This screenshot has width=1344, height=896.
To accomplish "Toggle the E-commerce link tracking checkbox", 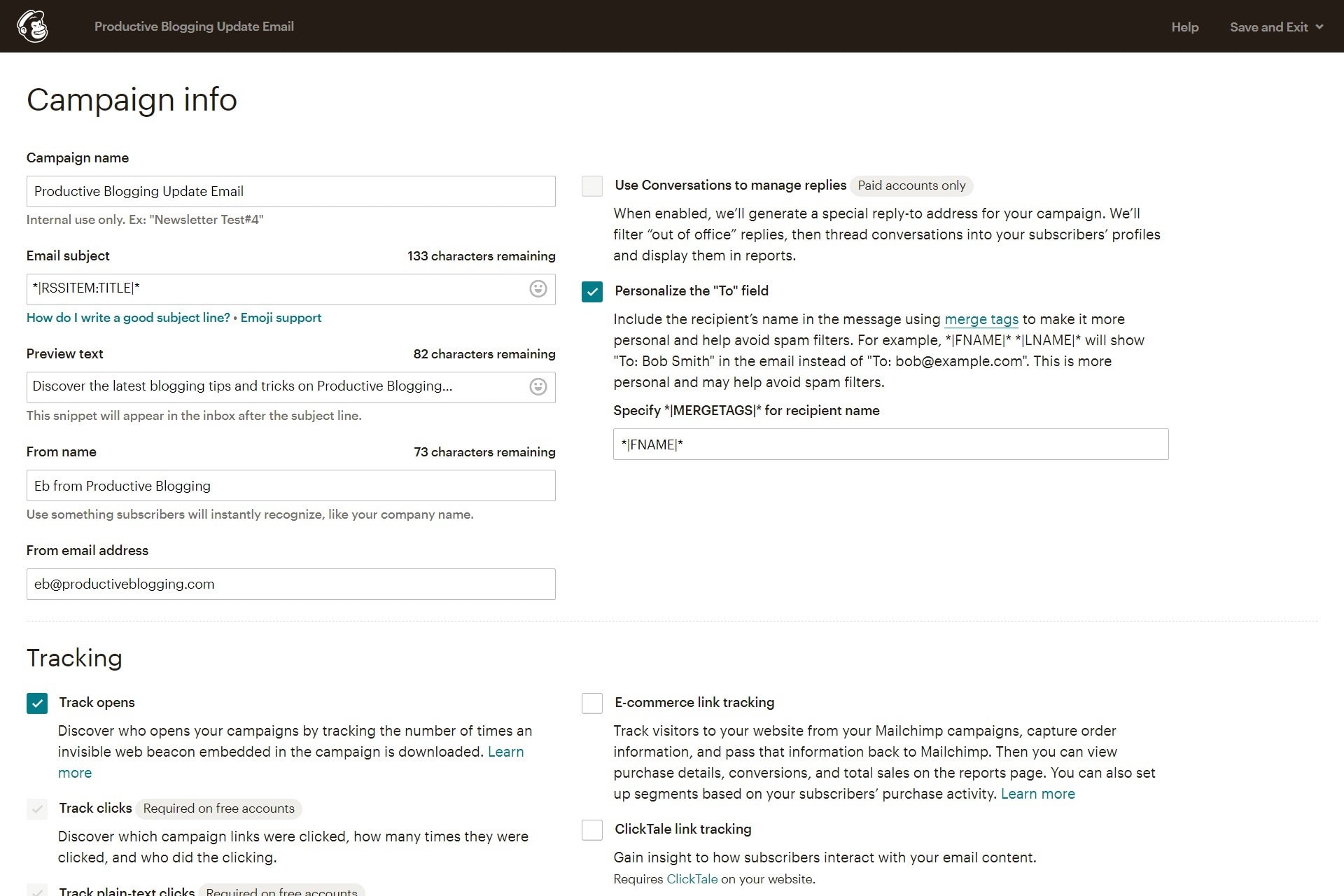I will click(x=591, y=702).
